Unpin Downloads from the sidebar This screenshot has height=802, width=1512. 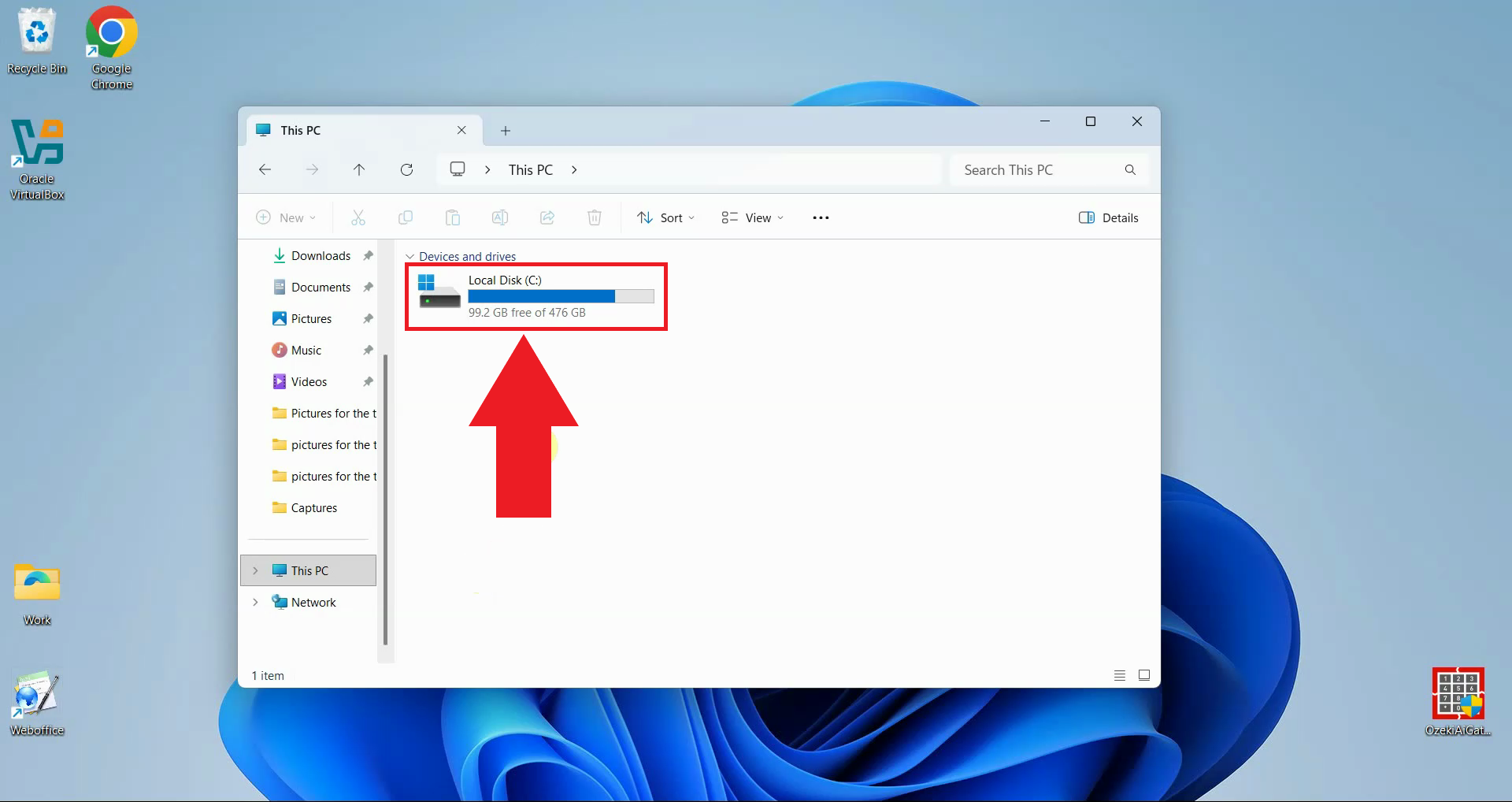(x=368, y=255)
